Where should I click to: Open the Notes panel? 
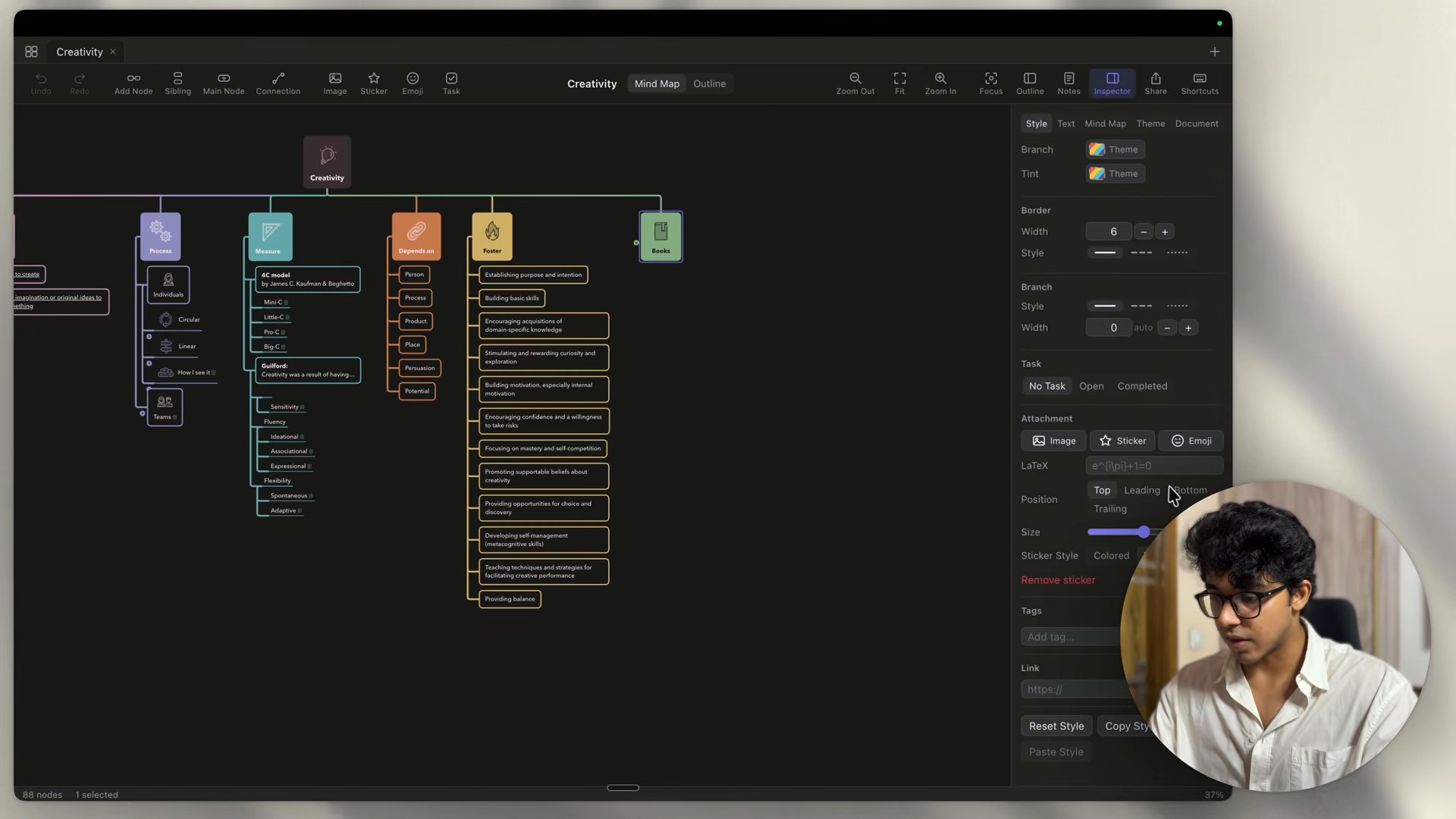[1068, 83]
